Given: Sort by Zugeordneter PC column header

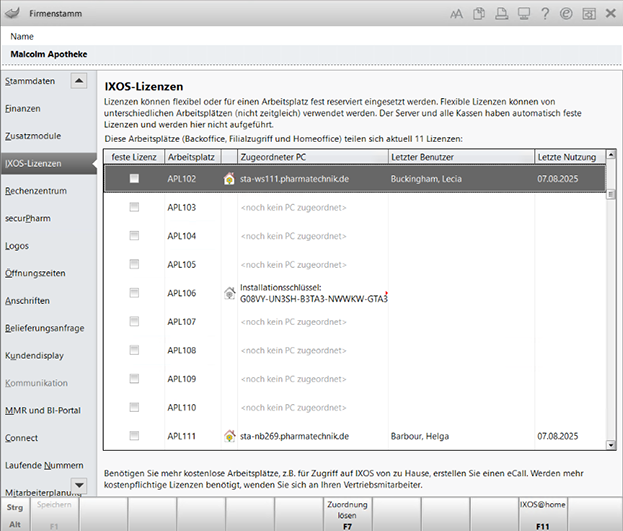Looking at the screenshot, I should [313, 157].
